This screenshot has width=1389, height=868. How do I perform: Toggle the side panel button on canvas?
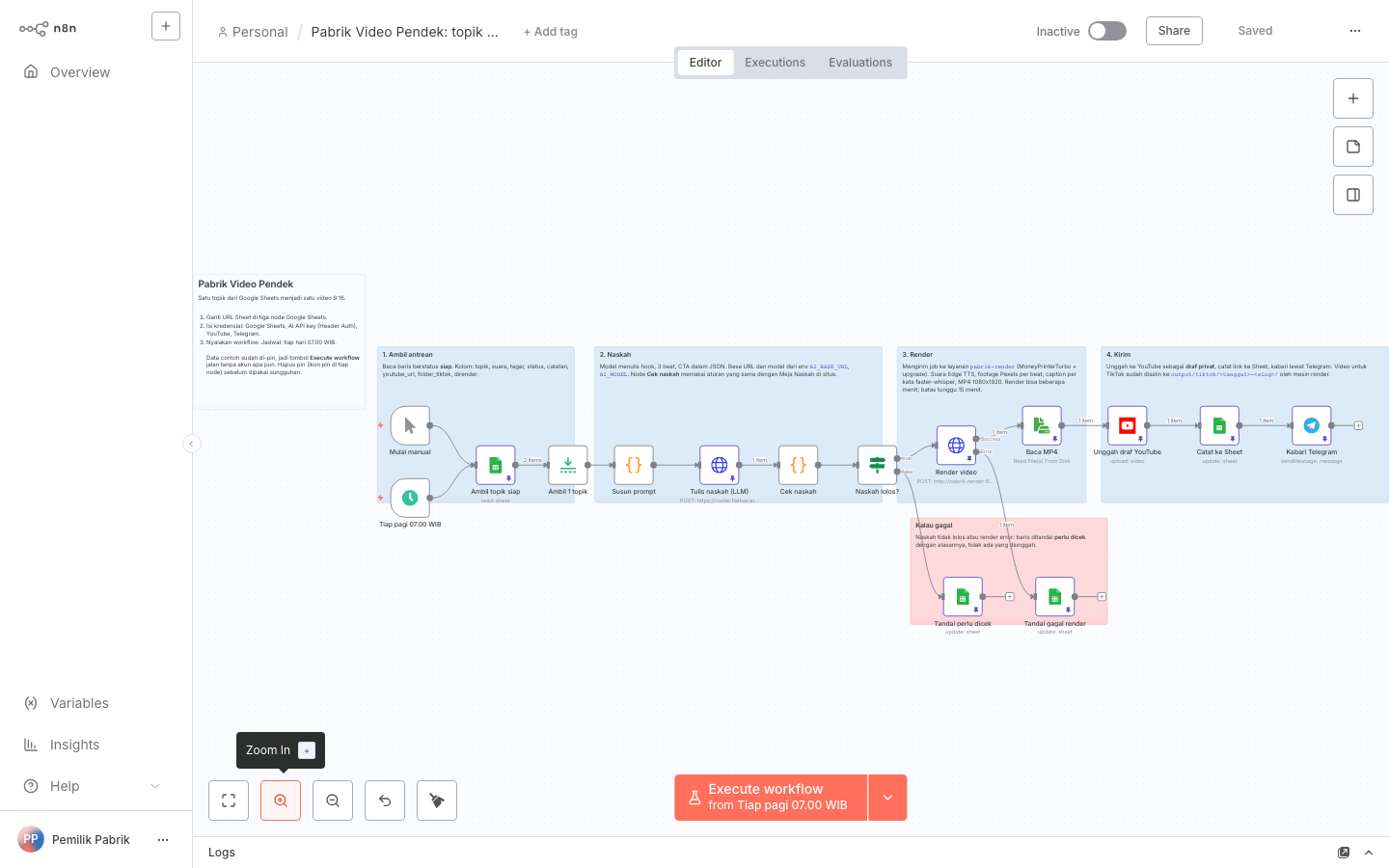point(1353,195)
